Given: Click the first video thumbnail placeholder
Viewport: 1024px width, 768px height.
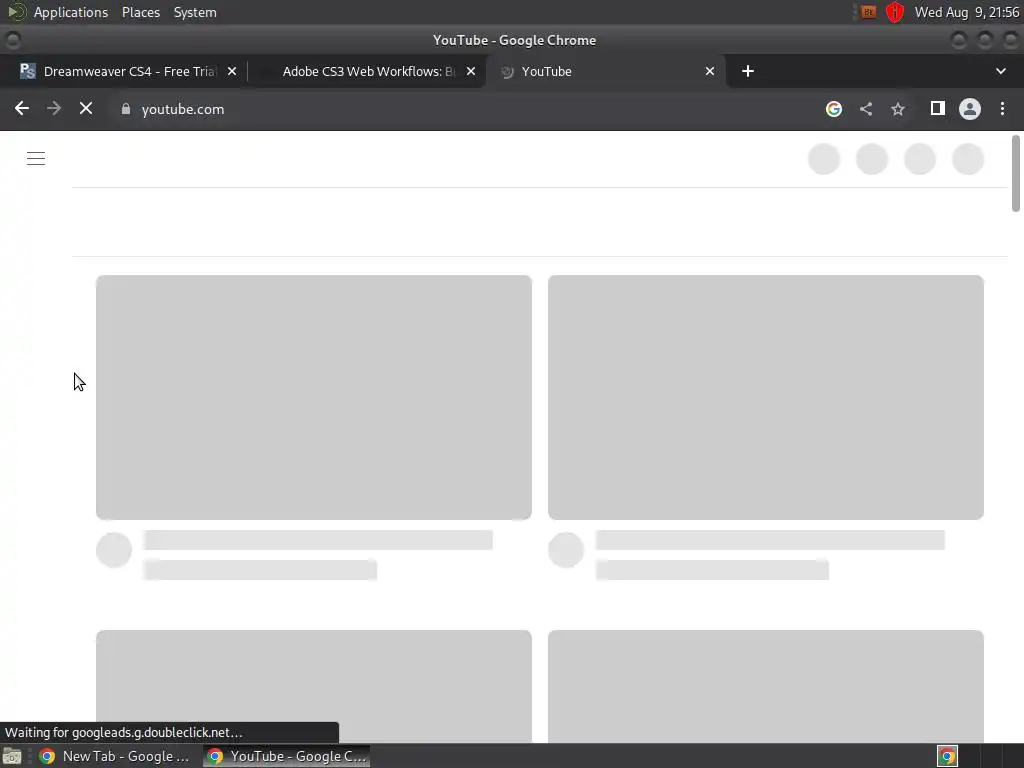Looking at the screenshot, I should (x=313, y=397).
